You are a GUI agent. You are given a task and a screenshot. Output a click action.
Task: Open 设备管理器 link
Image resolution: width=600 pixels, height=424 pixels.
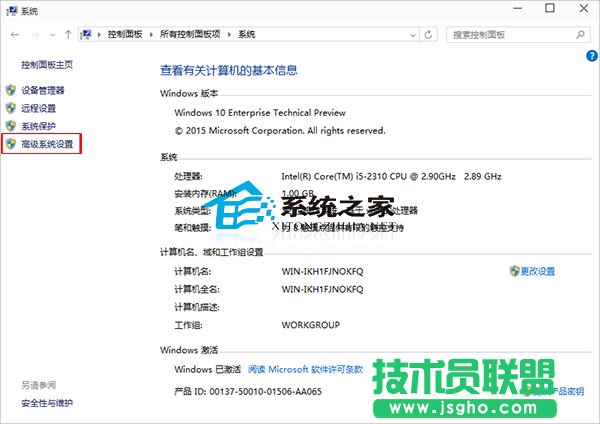pos(43,90)
